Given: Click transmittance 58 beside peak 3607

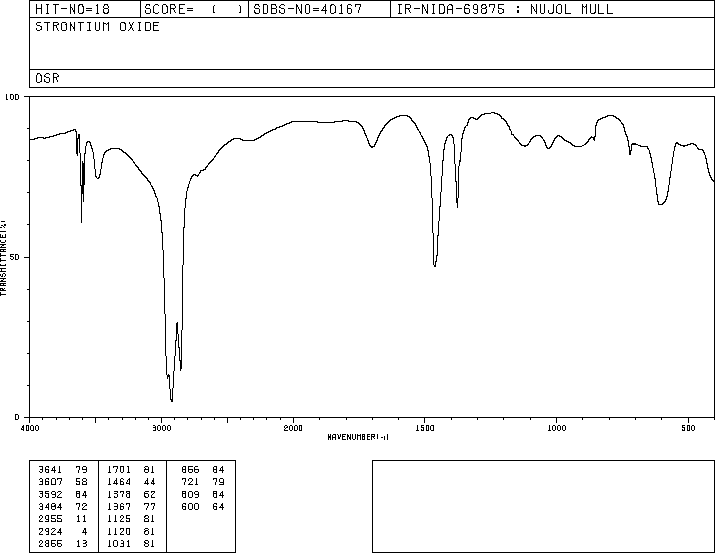Looking at the screenshot, I should pyautogui.click(x=81, y=482).
